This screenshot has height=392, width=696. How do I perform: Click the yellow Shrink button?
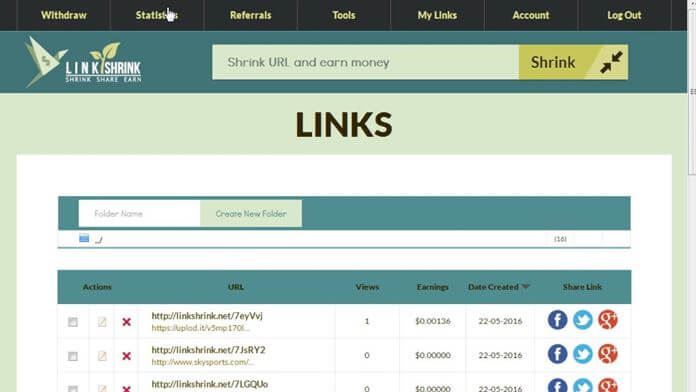(x=573, y=62)
